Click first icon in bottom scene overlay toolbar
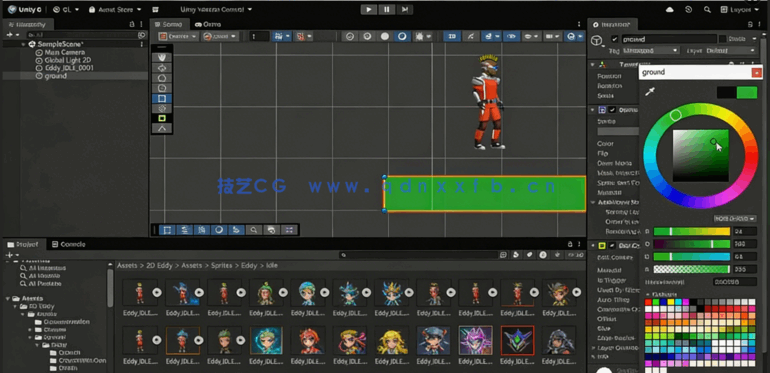The image size is (770, 373). point(167,230)
